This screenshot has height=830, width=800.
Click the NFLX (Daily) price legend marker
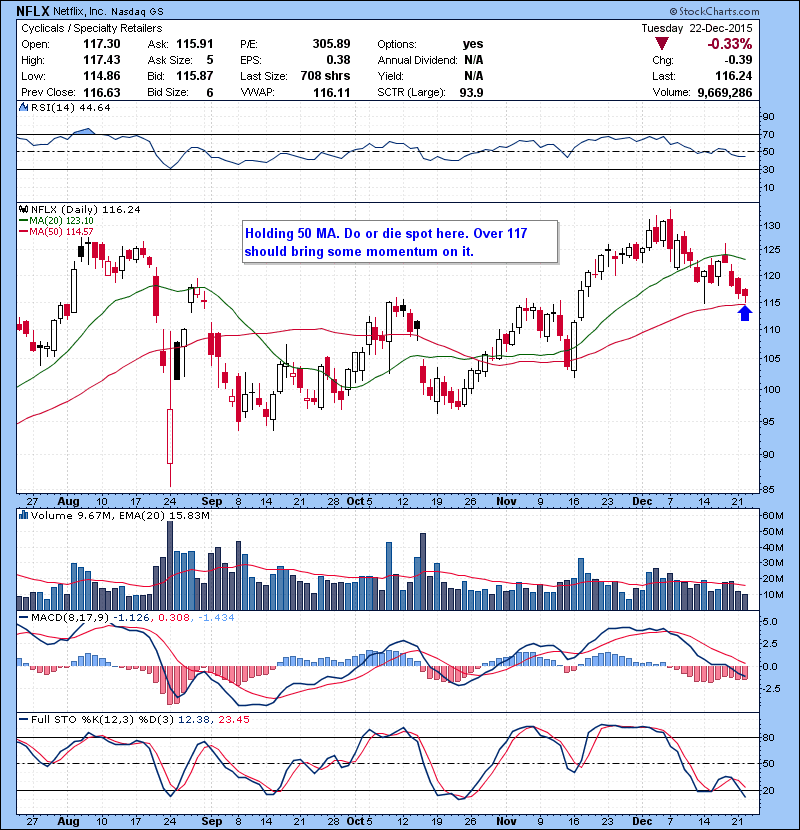[24, 210]
